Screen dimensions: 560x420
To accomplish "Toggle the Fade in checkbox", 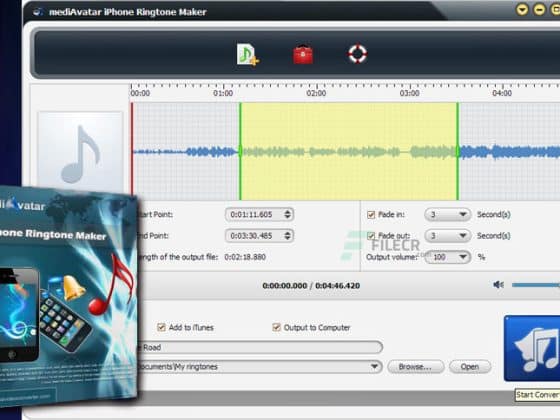I will pos(371,215).
